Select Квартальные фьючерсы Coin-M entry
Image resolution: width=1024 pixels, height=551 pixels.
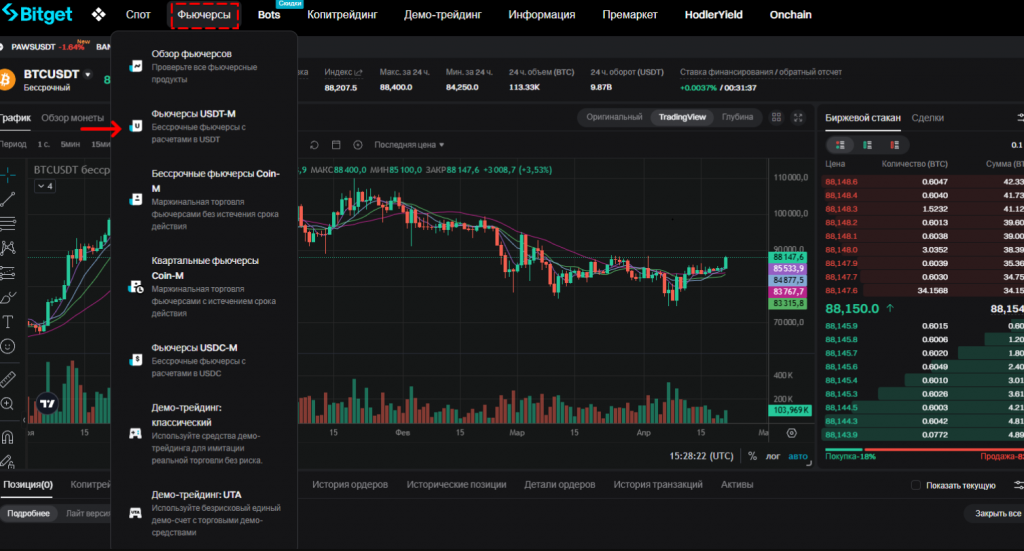click(204, 286)
